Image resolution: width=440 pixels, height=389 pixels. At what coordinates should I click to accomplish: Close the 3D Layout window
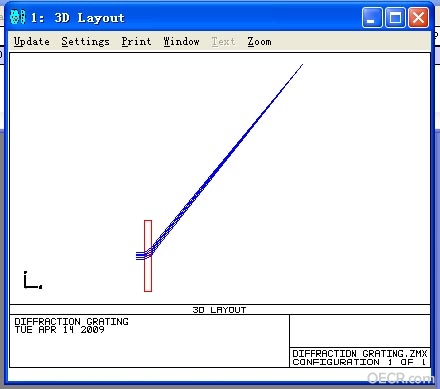click(418, 17)
